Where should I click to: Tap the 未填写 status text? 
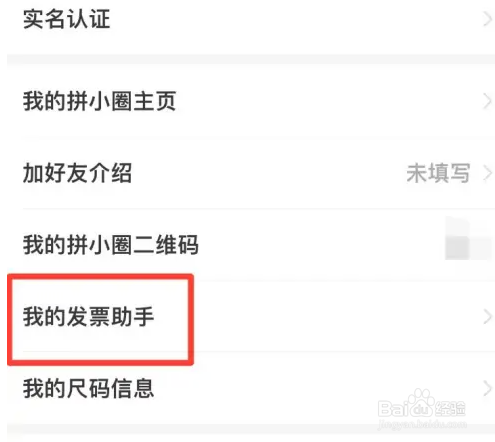pyautogui.click(x=438, y=173)
